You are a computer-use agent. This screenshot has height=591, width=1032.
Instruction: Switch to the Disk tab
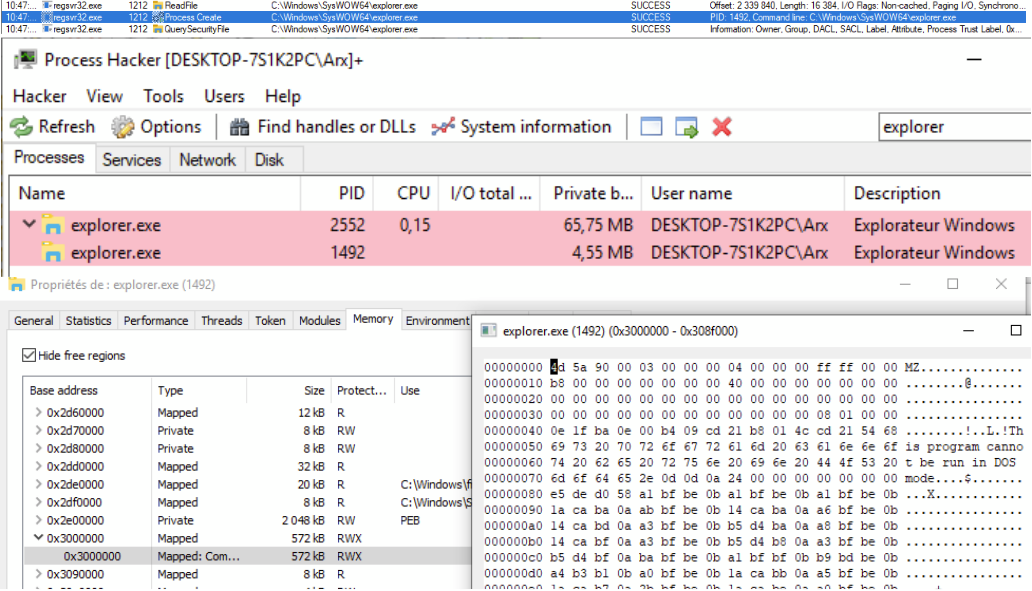269,160
